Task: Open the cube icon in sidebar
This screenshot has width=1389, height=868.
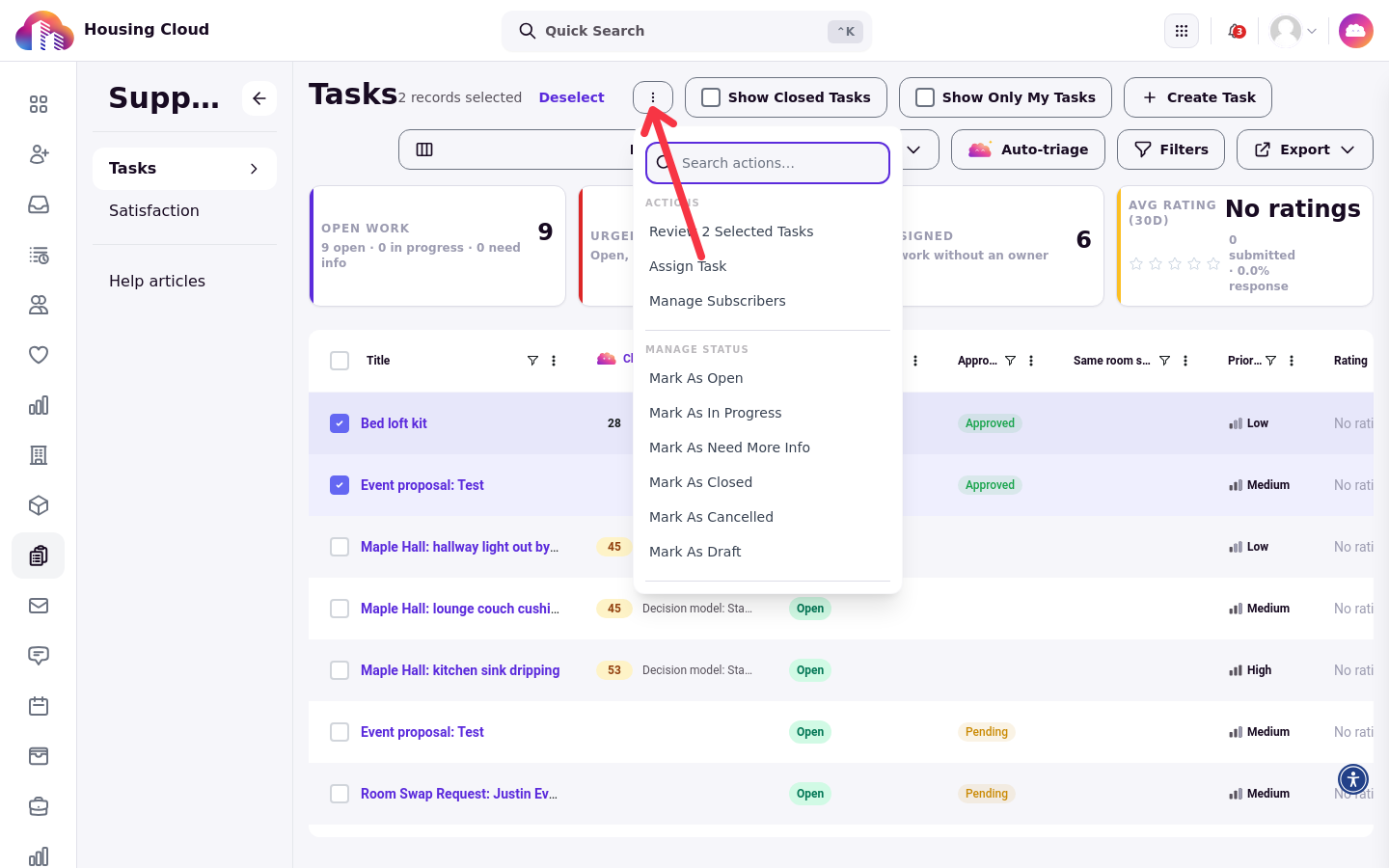Action: point(39,505)
